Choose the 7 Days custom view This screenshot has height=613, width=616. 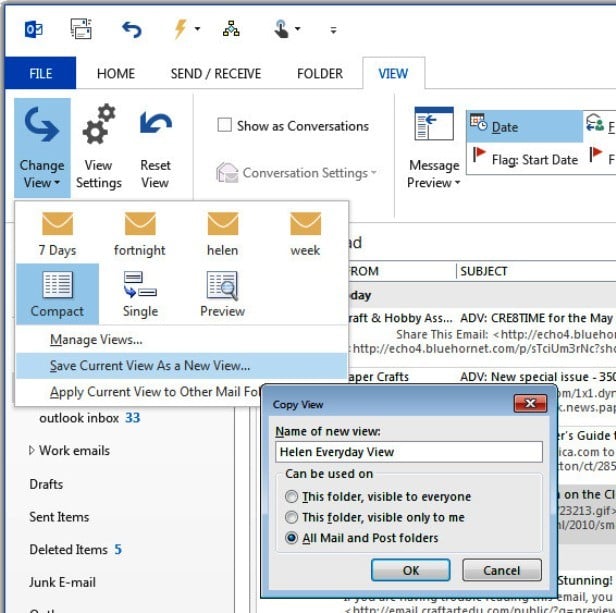[x=57, y=234]
